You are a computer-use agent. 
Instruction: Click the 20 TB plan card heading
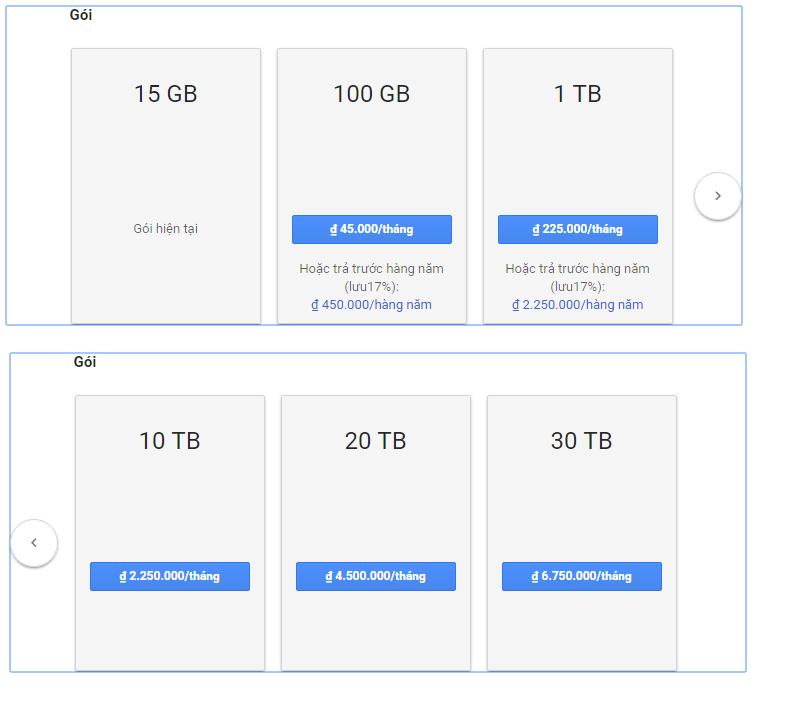376,441
